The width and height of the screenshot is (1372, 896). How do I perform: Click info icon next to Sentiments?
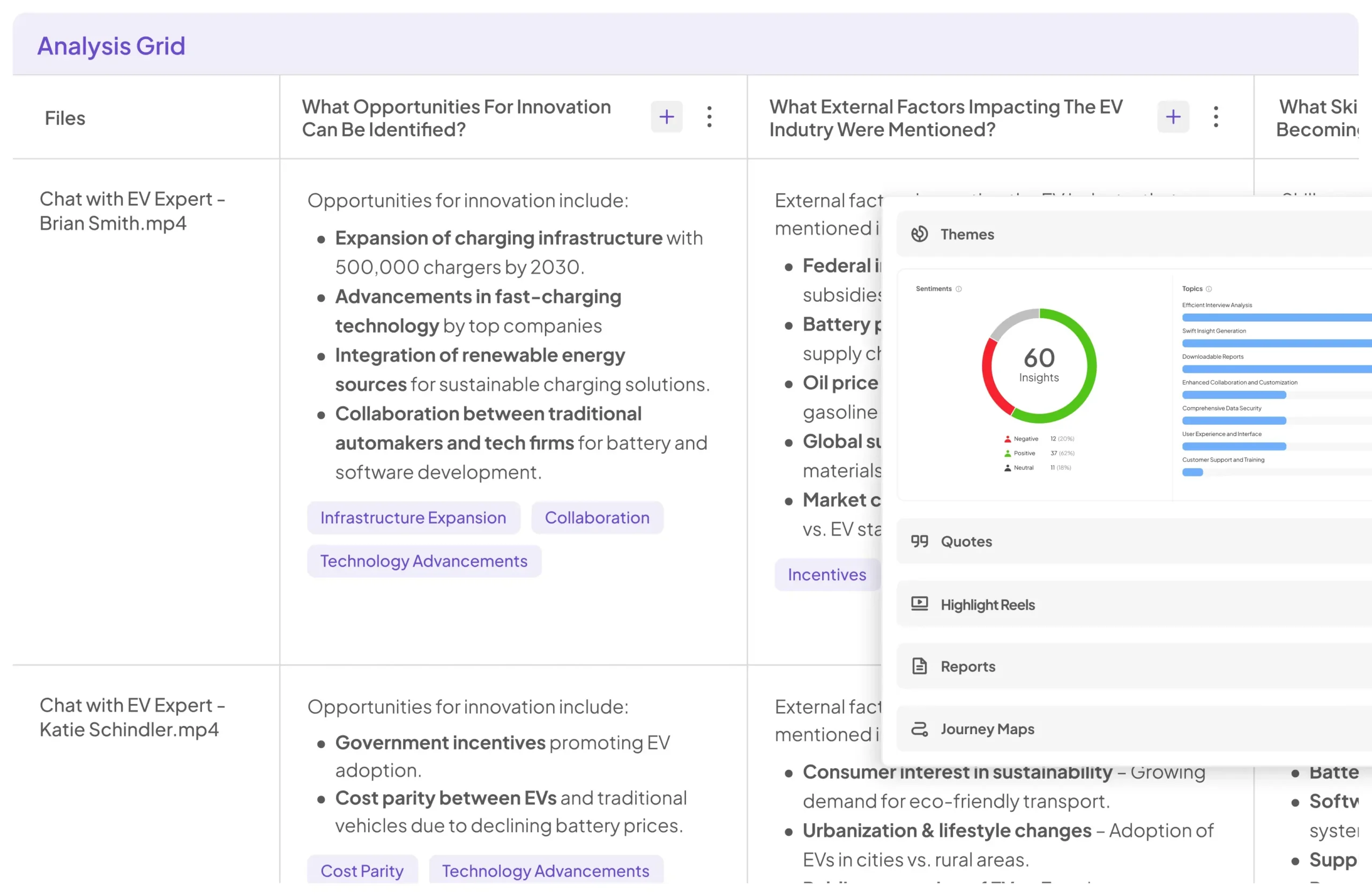coord(959,289)
